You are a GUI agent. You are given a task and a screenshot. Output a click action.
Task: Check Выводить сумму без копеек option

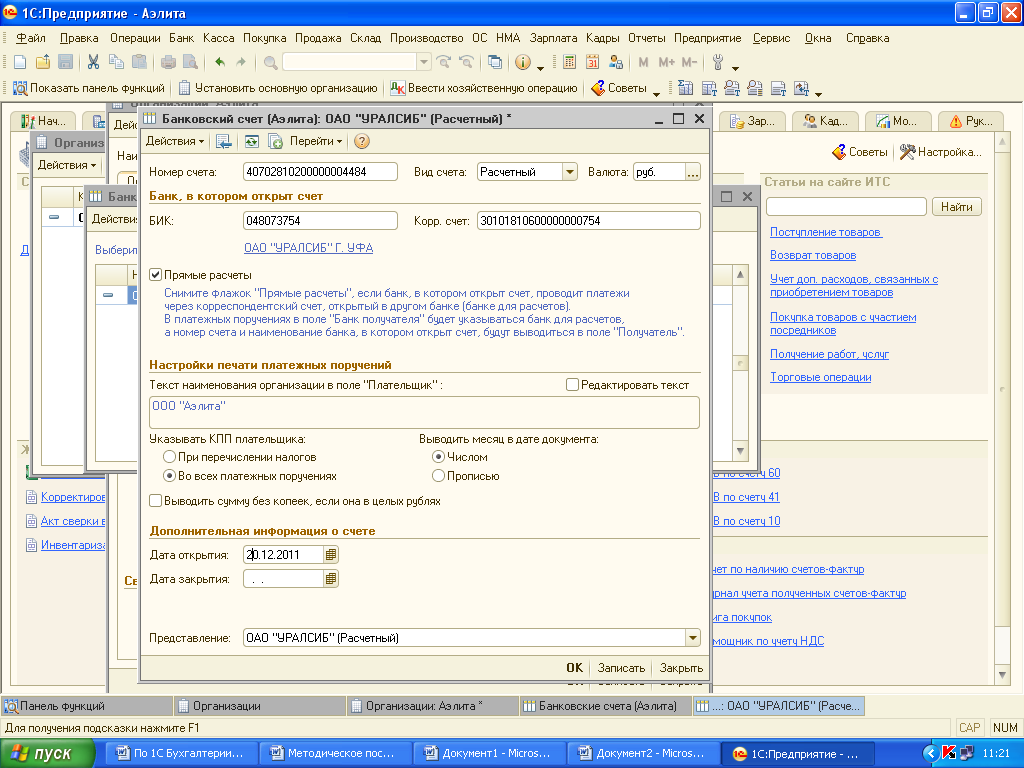point(155,501)
